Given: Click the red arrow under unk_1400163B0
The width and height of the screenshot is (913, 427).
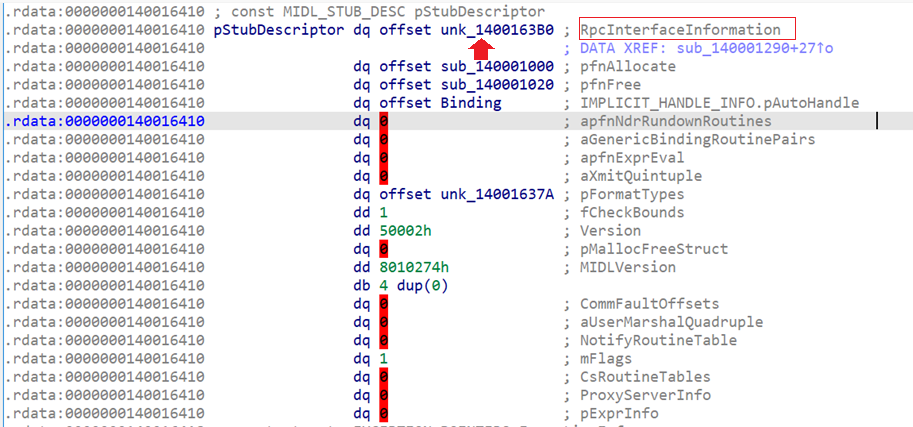Looking at the screenshot, I should click(483, 48).
